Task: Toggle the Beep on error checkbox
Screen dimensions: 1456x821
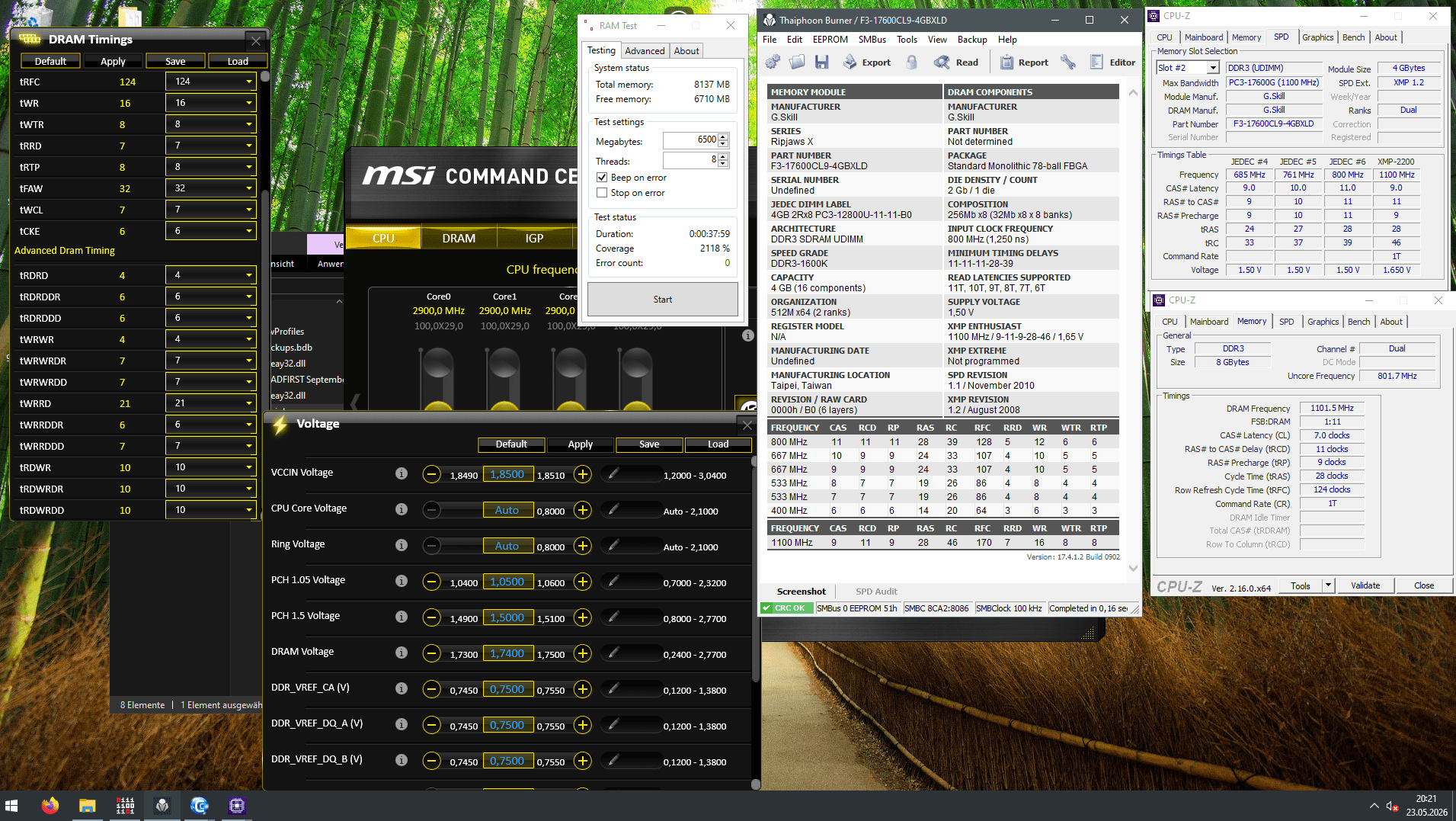Action: [x=602, y=178]
